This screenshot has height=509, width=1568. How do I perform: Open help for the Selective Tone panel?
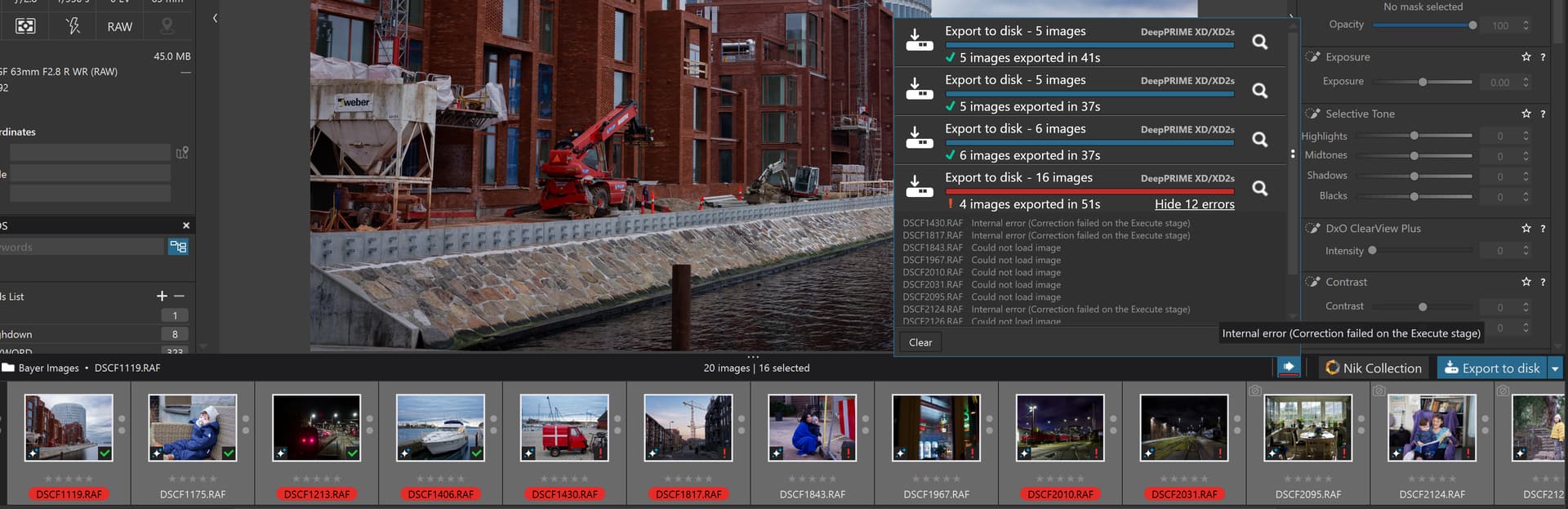[x=1542, y=114]
